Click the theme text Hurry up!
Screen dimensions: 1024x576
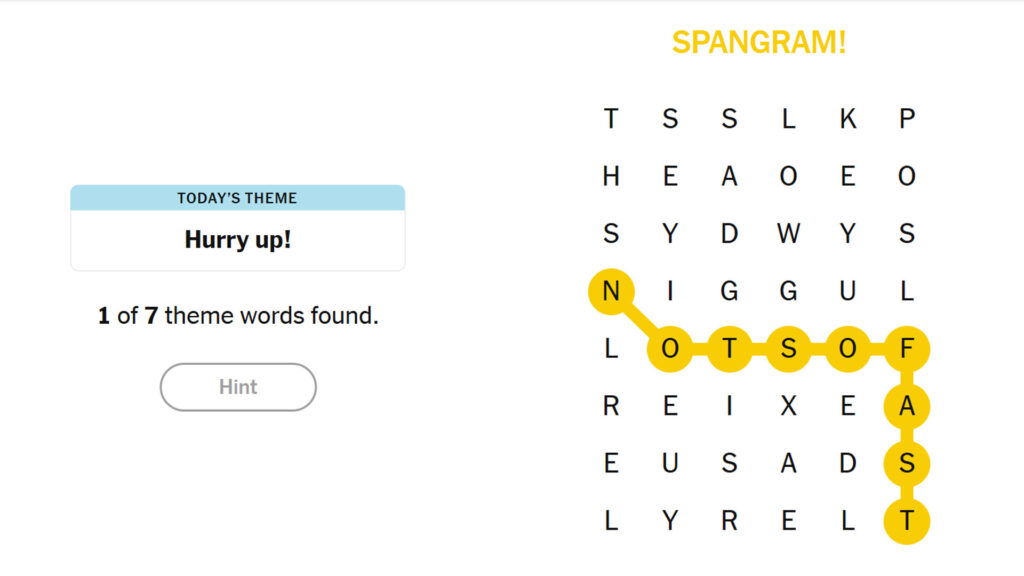237,240
